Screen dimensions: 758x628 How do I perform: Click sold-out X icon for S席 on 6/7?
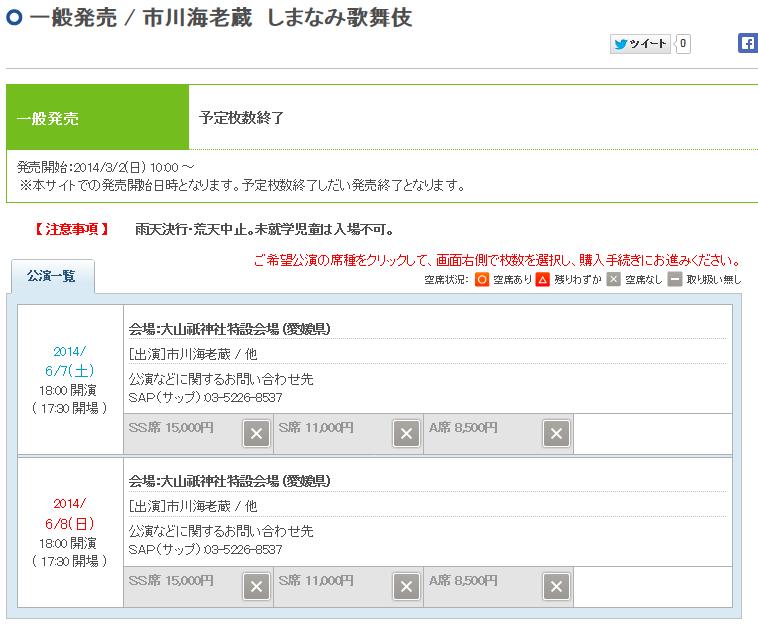tap(405, 433)
